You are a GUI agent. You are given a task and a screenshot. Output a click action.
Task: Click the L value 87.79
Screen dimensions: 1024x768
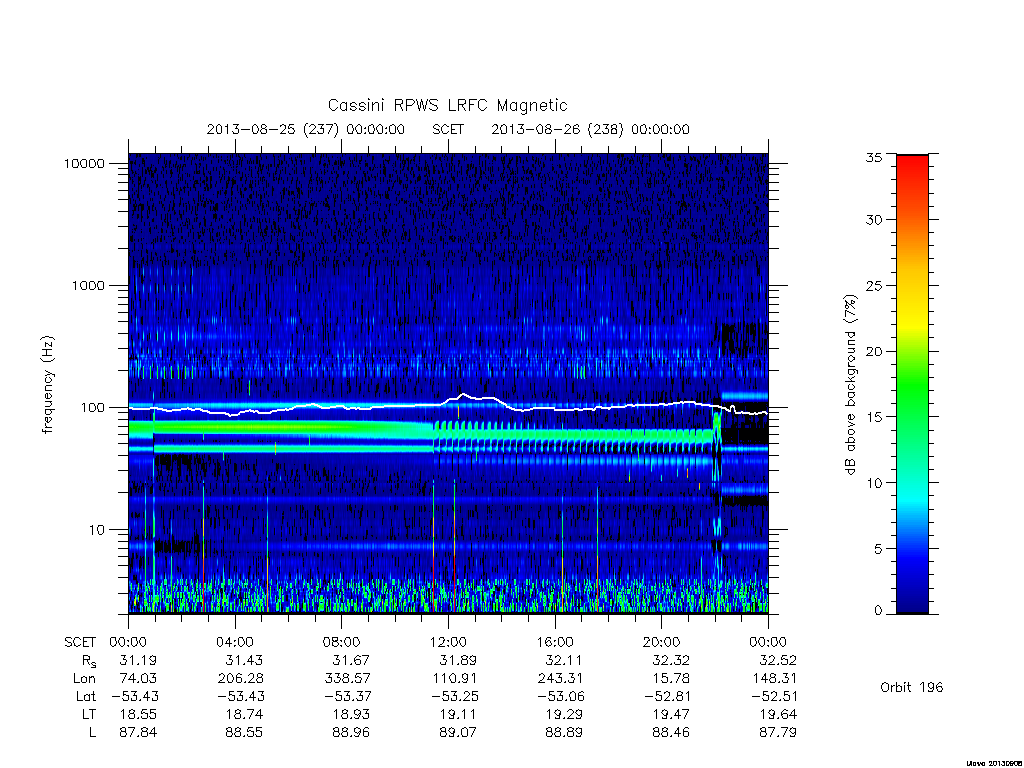778,733
